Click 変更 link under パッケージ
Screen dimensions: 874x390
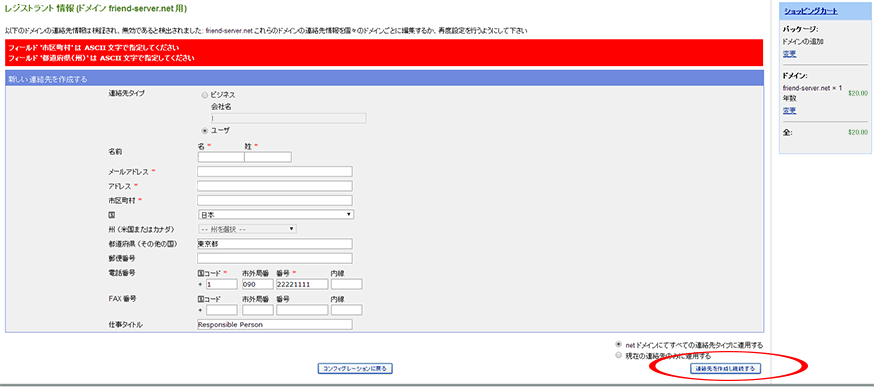[789, 54]
